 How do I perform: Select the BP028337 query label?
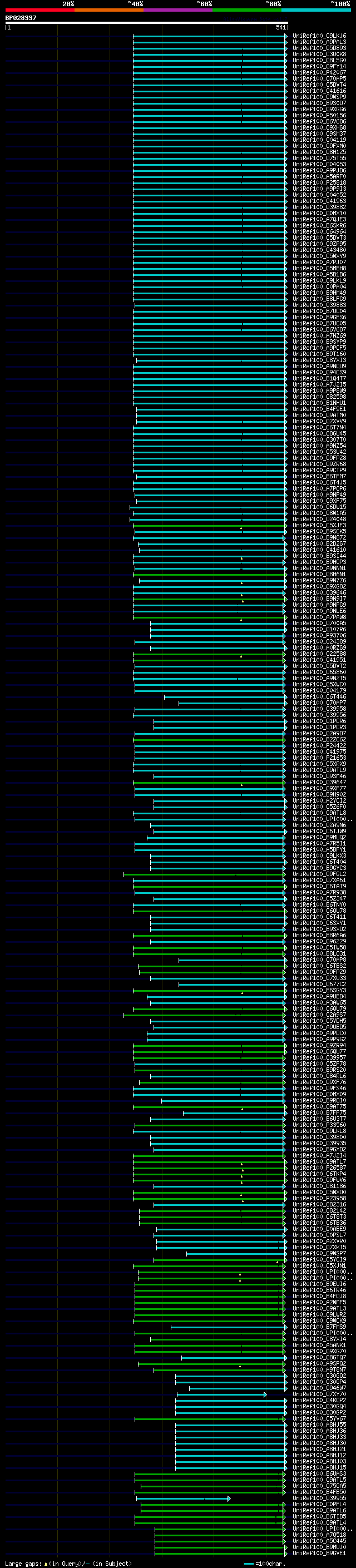tap(21, 18)
